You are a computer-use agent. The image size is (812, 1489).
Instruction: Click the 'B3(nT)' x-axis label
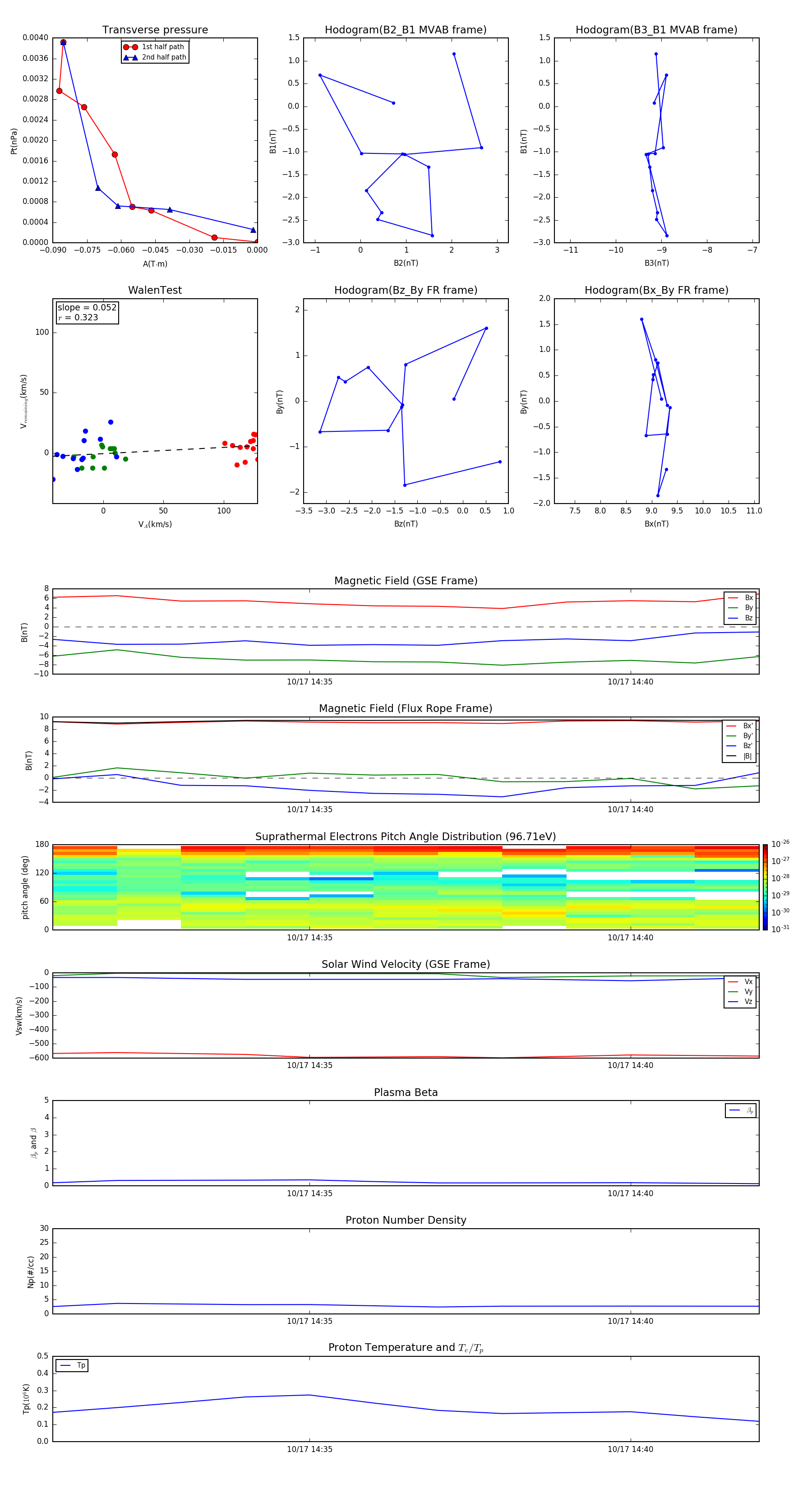(656, 263)
